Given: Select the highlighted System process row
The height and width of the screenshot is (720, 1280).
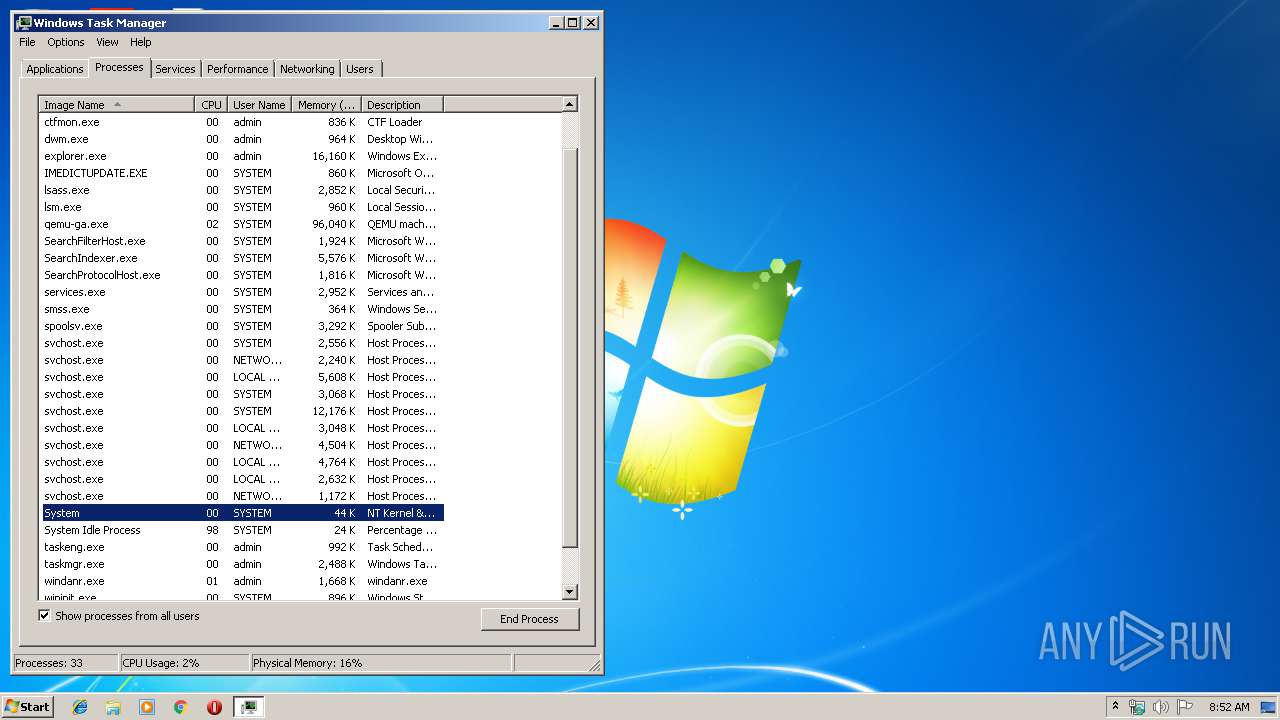Looking at the screenshot, I should coord(241,513).
